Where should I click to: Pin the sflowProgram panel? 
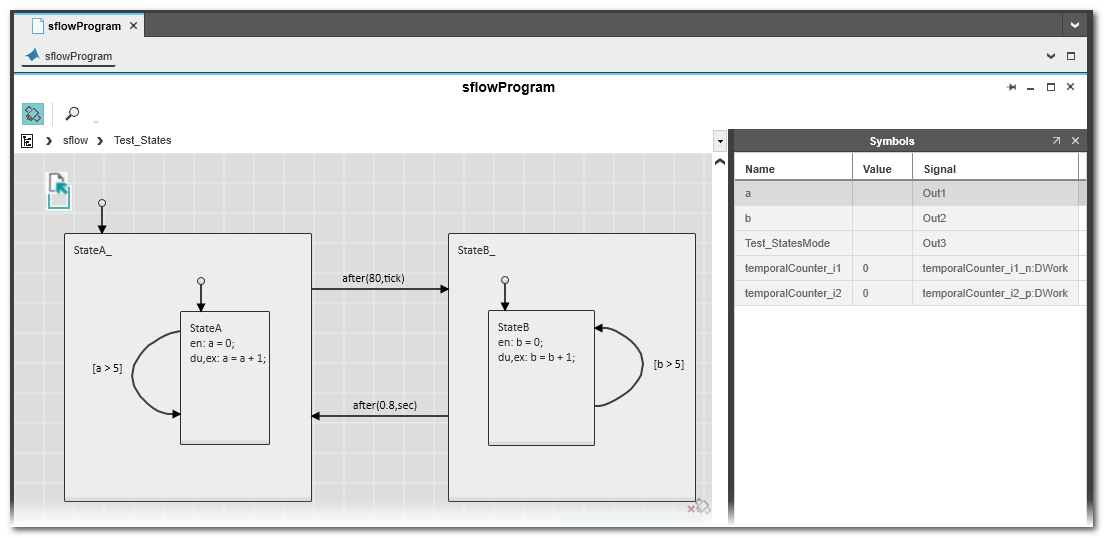coord(1012,88)
